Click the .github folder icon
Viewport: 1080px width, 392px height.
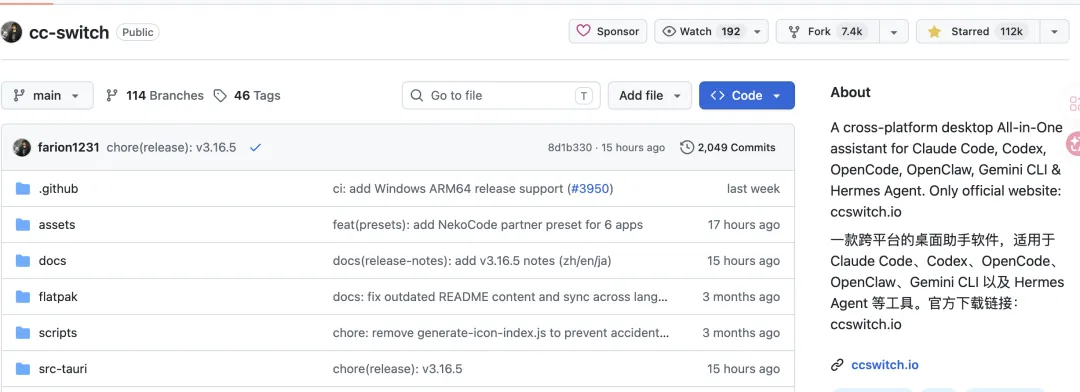pyautogui.click(x=23, y=189)
